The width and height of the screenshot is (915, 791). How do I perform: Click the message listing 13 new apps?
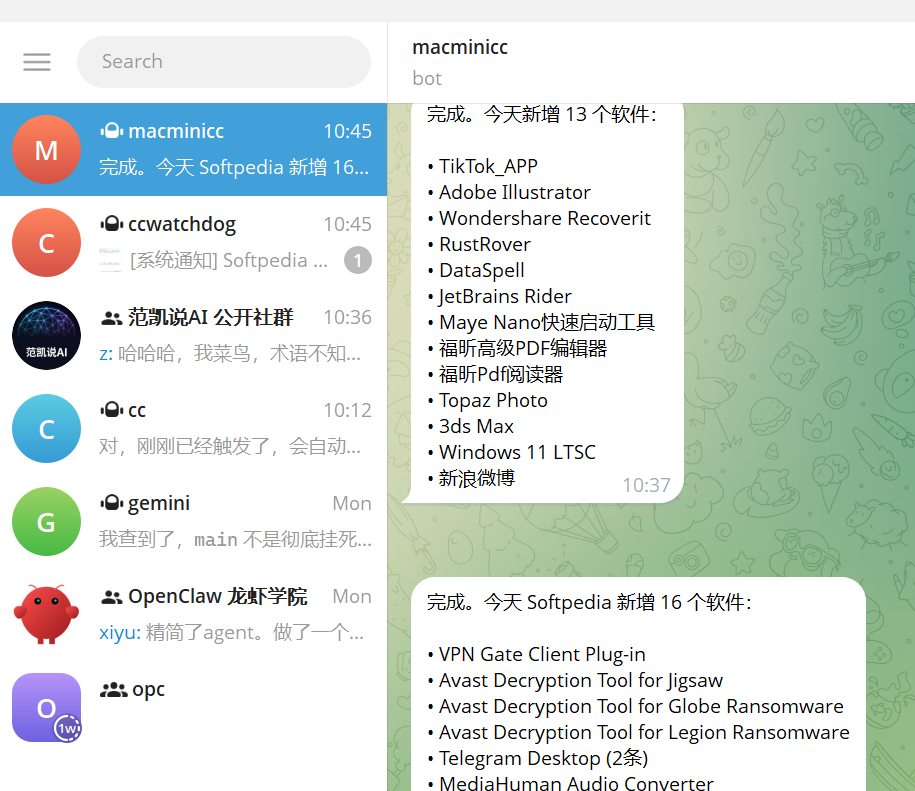[540, 300]
